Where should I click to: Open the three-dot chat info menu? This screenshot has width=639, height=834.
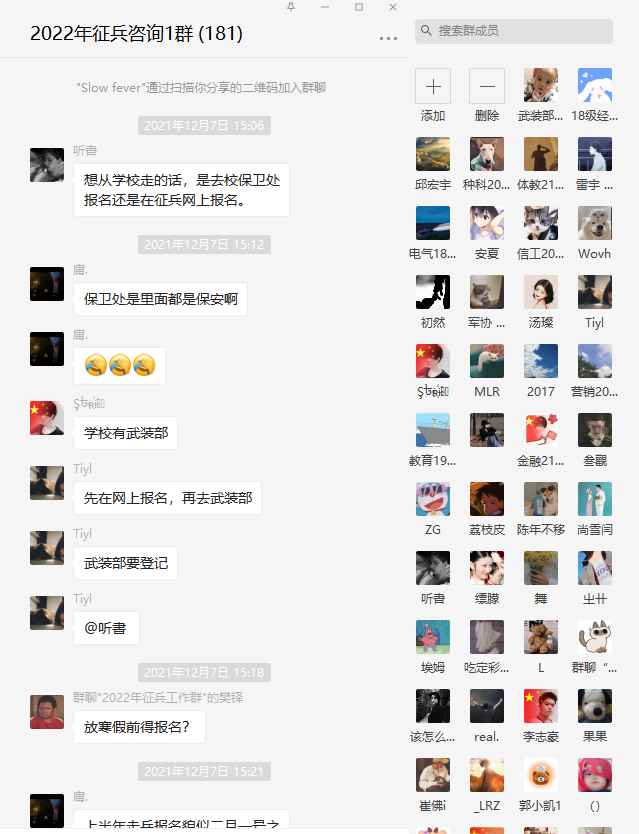388,38
